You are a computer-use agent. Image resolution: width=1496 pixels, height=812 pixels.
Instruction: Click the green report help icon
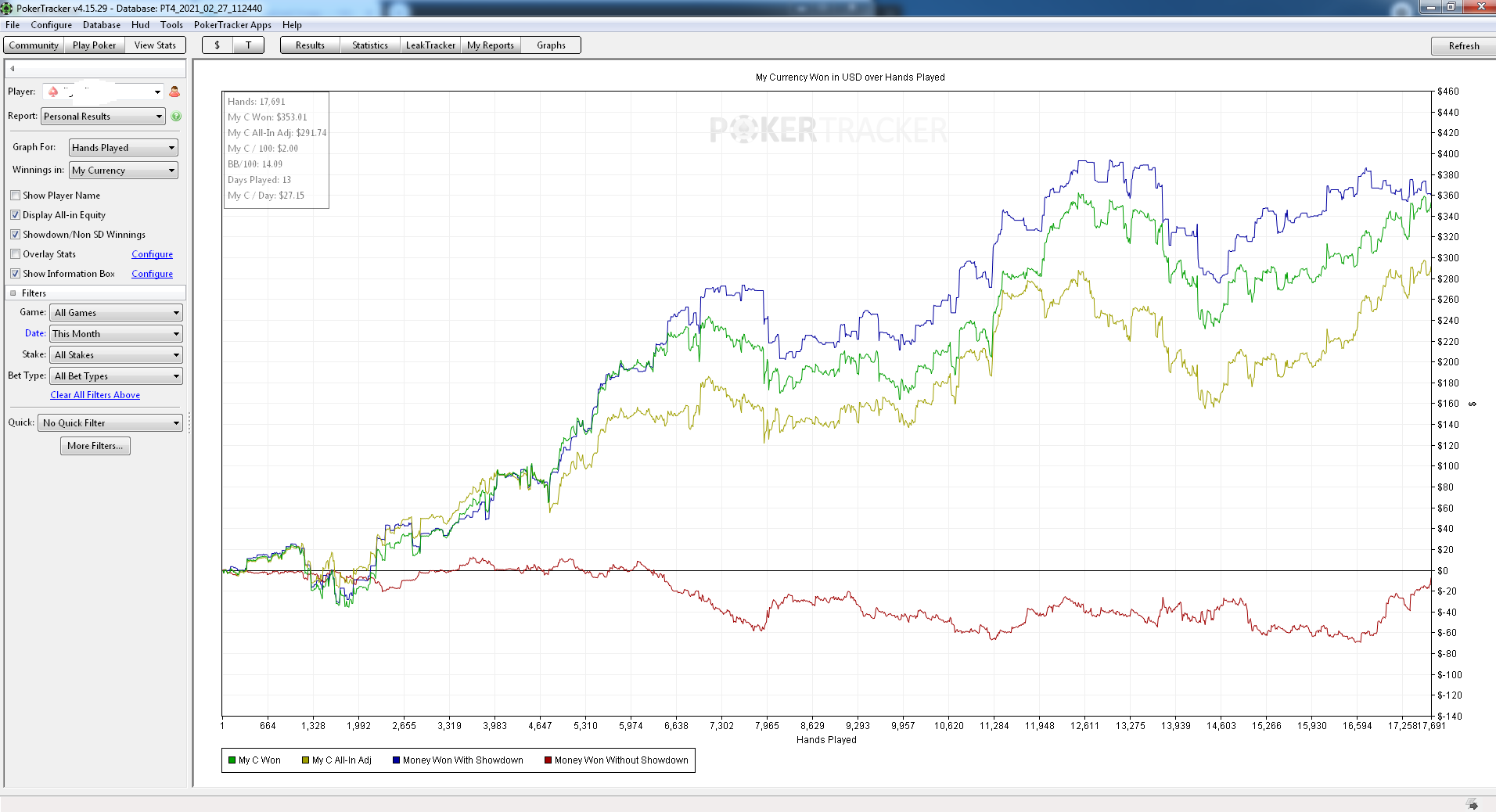click(x=176, y=117)
